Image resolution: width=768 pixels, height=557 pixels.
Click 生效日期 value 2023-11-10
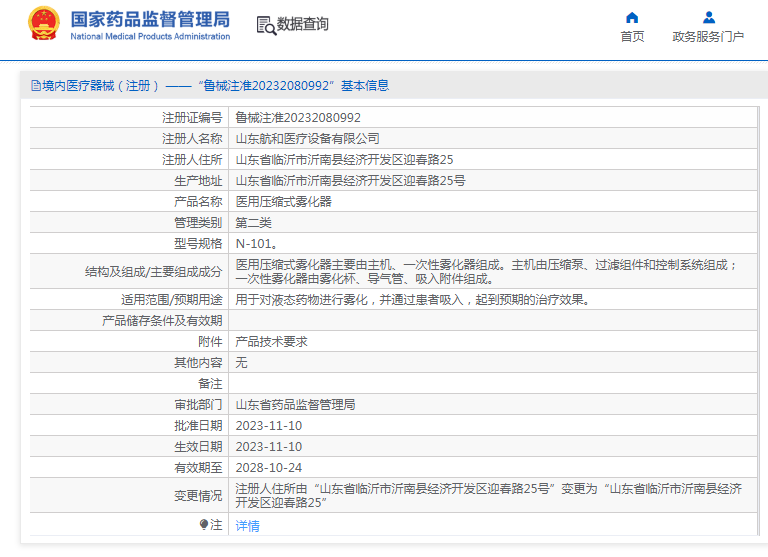tap(268, 447)
